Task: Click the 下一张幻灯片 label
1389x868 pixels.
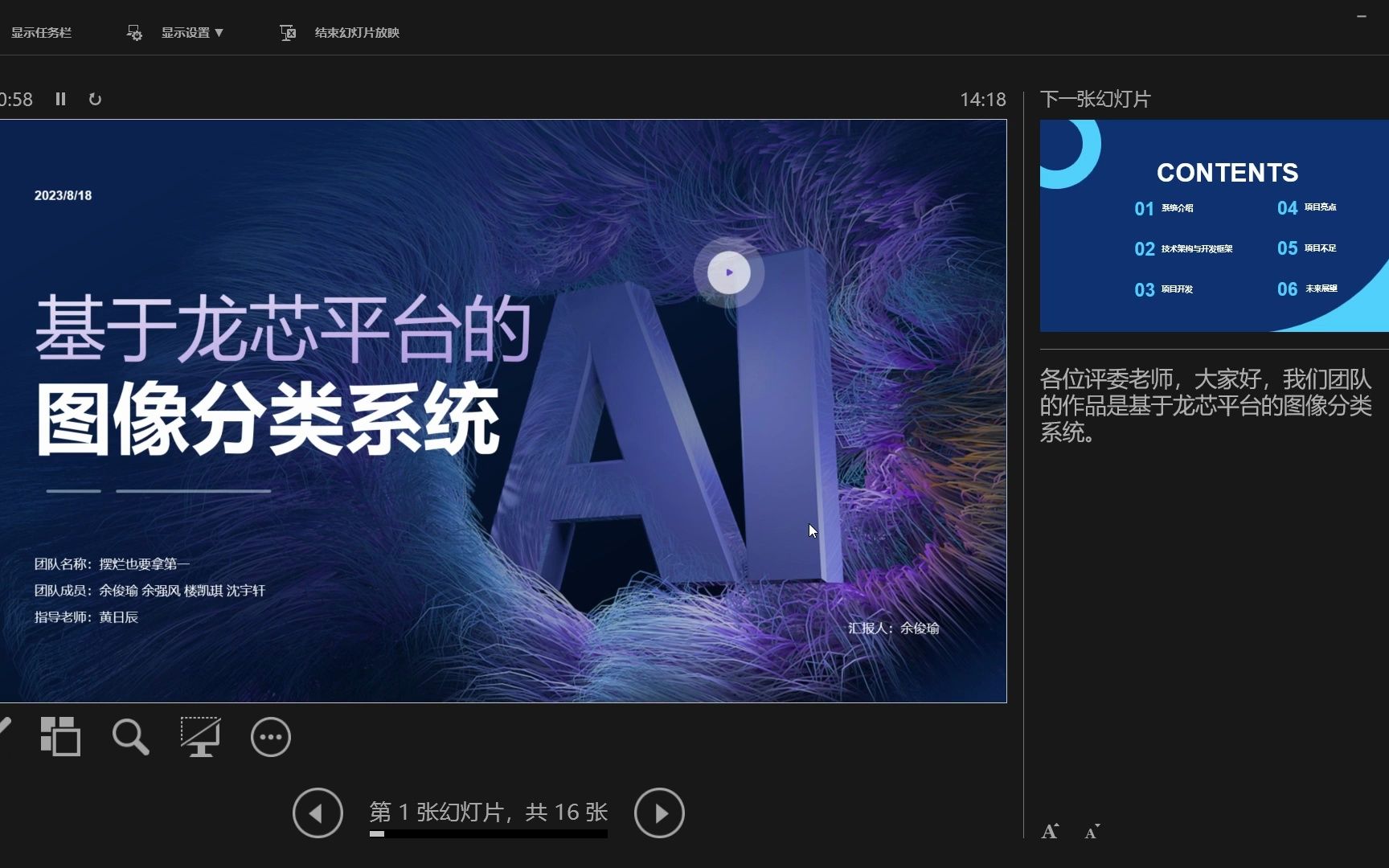Action: tap(1096, 99)
